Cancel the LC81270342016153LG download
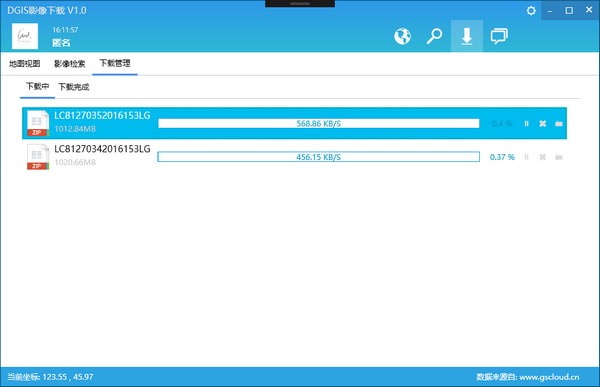The height and width of the screenshot is (387, 600). pyautogui.click(x=543, y=157)
